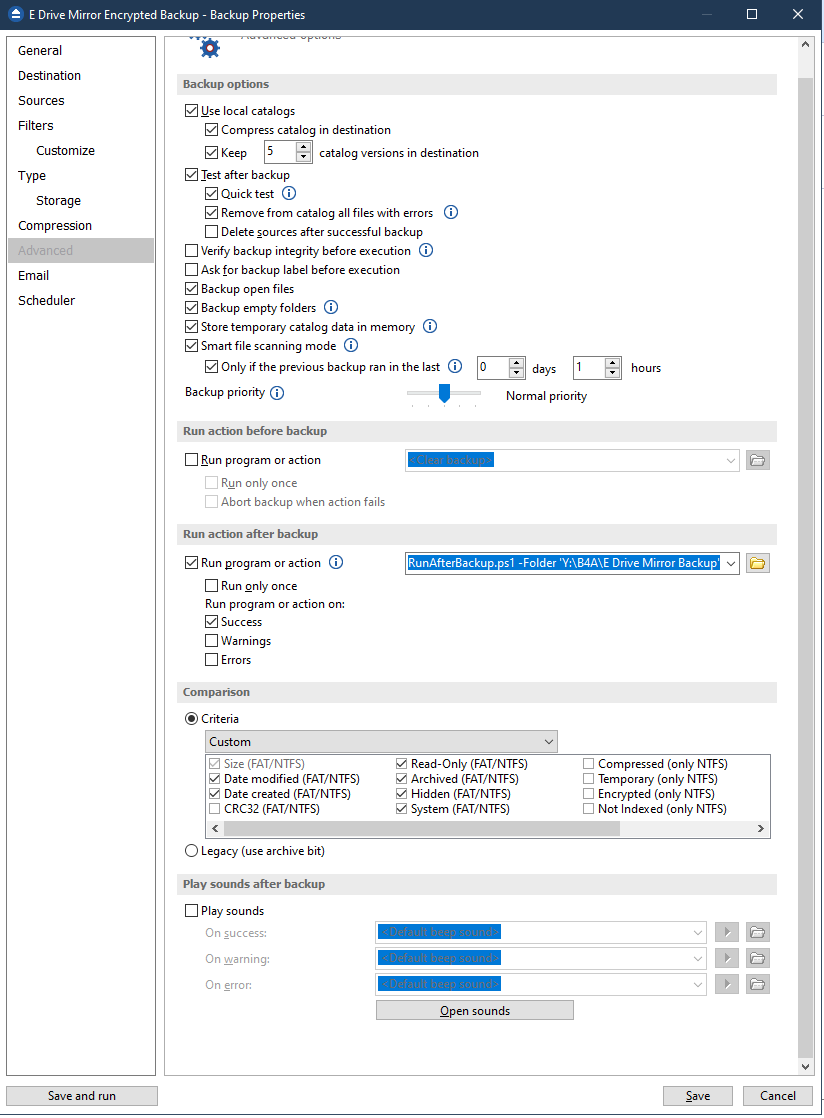Browse file for On success sound

pos(758,932)
